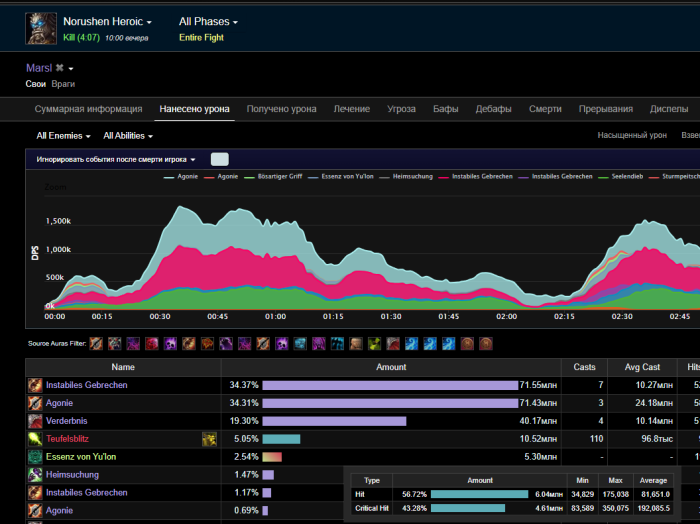This screenshot has width=700, height=524.
Task: Click the pet icon in Teufelsblitz row
Action: point(209,439)
